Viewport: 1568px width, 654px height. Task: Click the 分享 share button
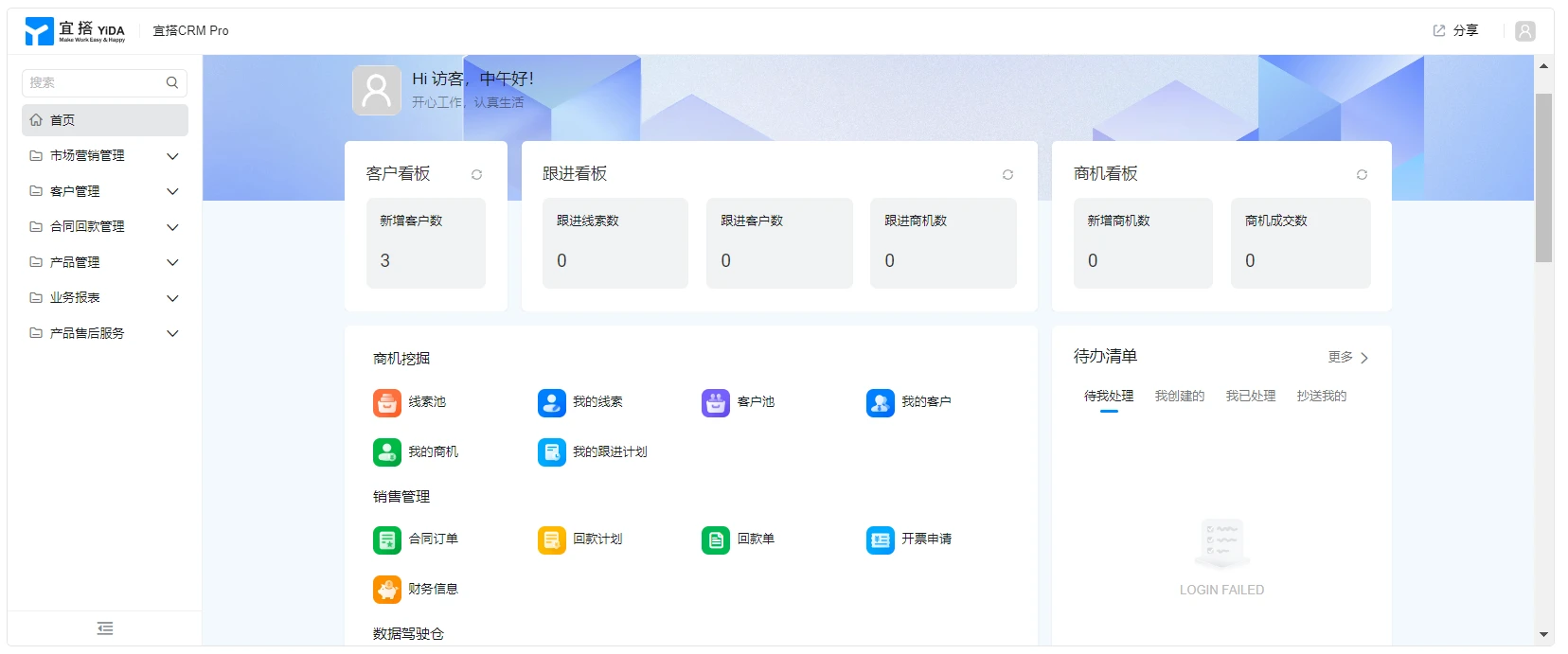coord(1455,31)
